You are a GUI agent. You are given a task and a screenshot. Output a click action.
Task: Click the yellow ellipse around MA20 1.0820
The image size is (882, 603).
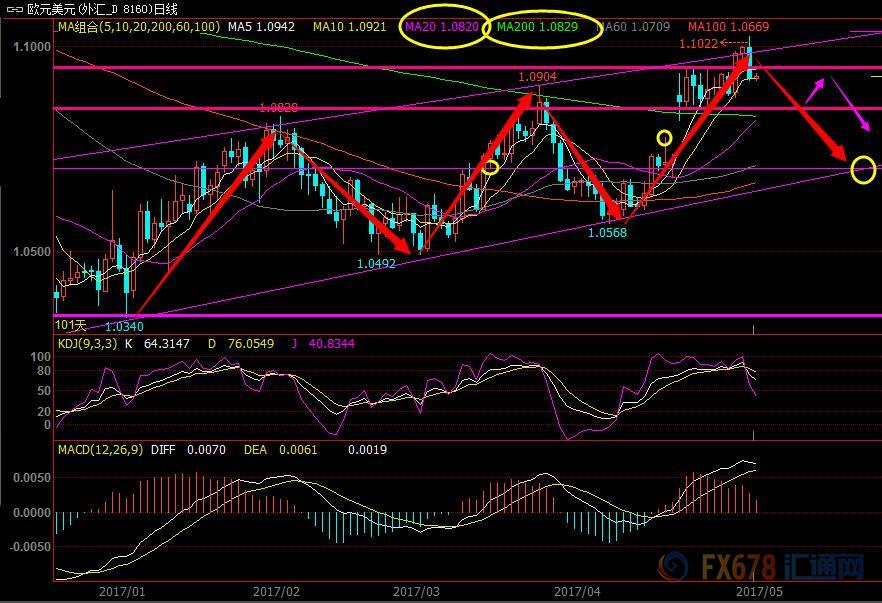tap(443, 26)
